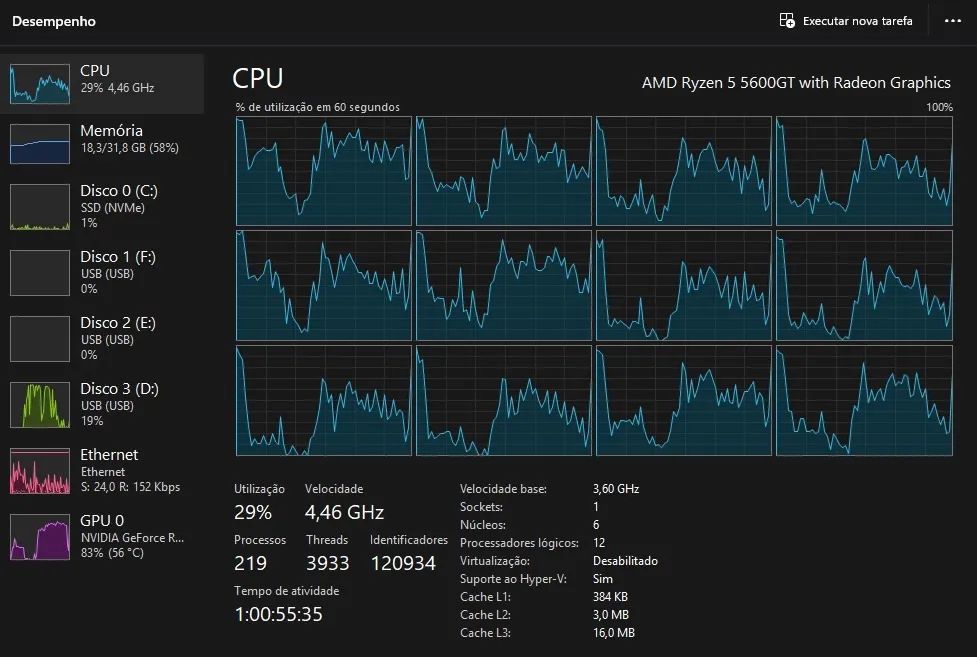Click the 120934 Identificadores count
The height and width of the screenshot is (657, 977).
403,563
